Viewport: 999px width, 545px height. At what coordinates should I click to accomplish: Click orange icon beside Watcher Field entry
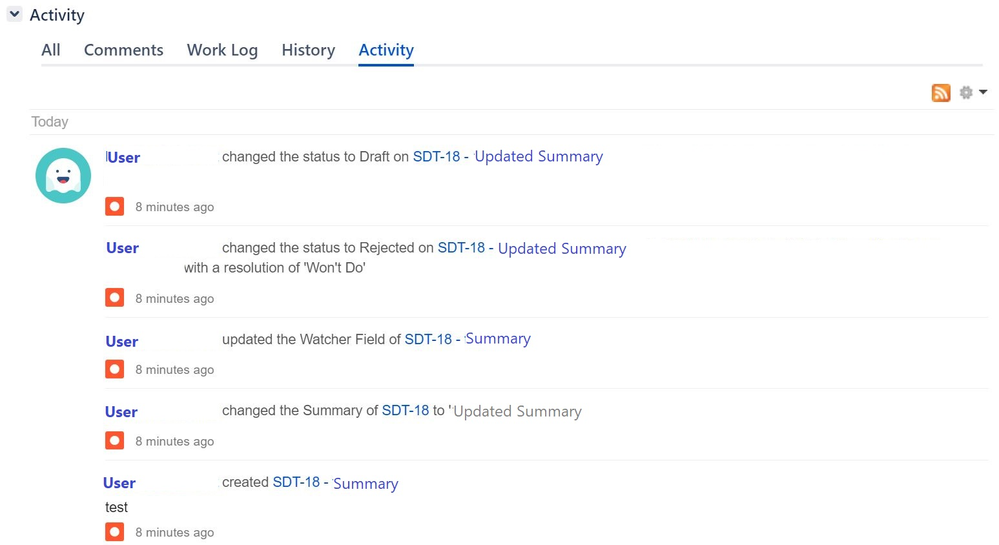pyautogui.click(x=115, y=369)
